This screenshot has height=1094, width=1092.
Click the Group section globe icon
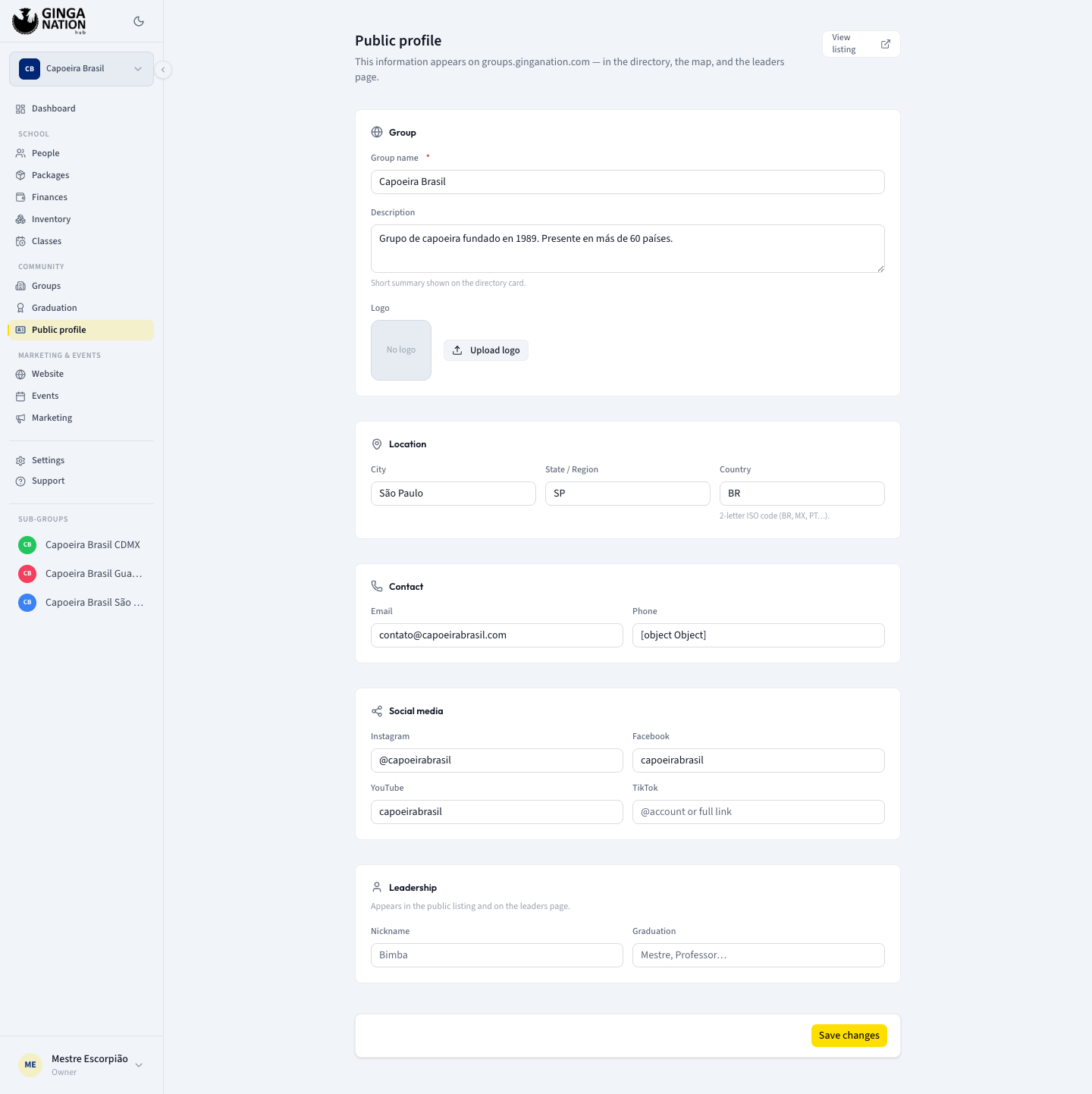pyautogui.click(x=377, y=132)
